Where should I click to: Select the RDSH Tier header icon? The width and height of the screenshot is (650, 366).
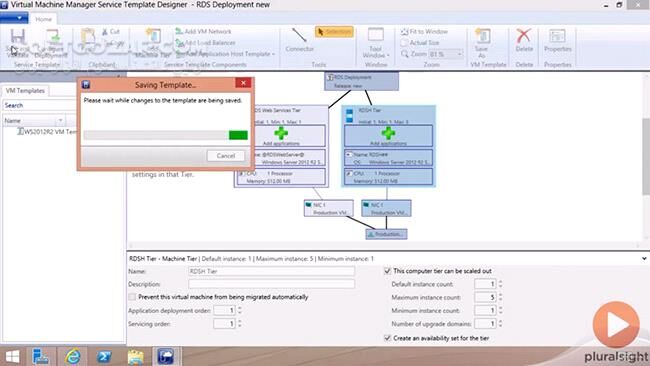(x=349, y=116)
